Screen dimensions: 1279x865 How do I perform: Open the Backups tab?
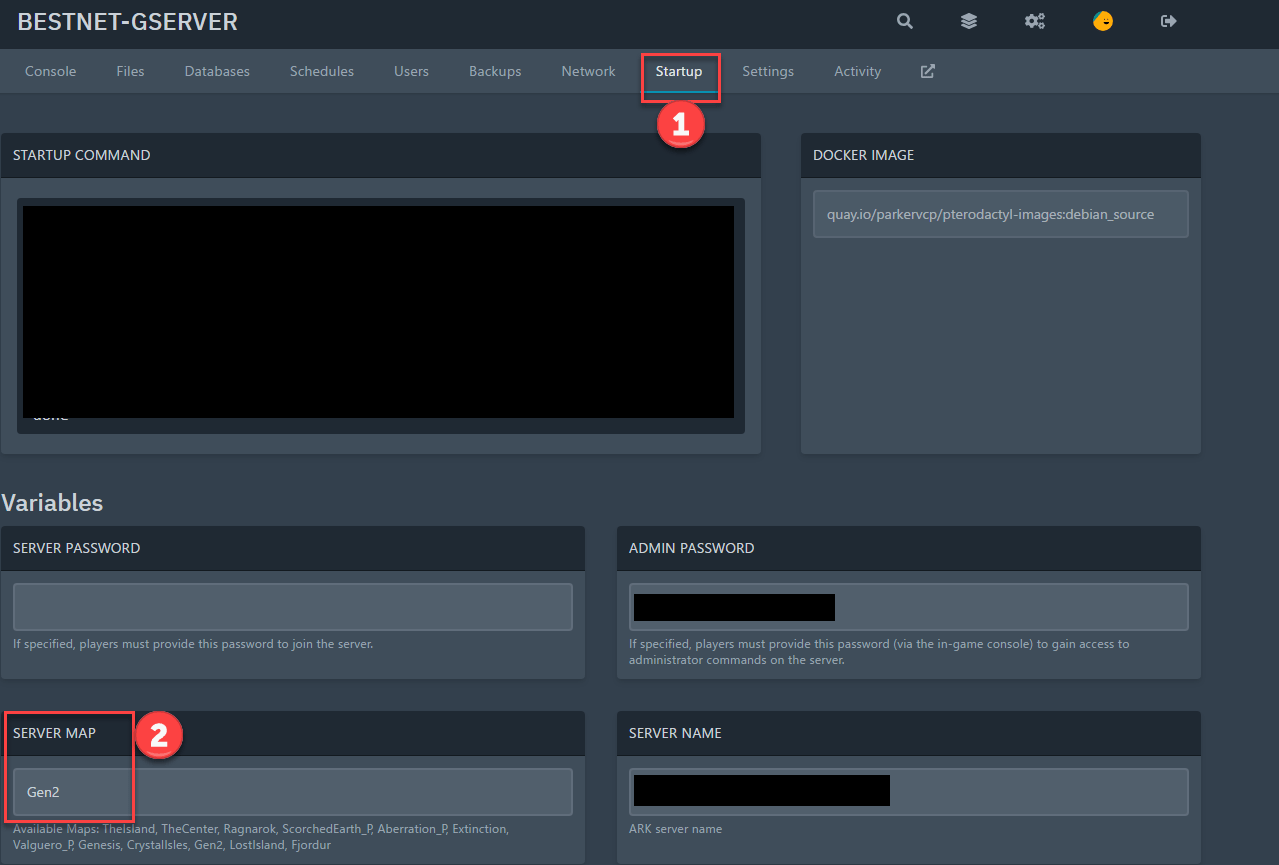pos(495,71)
